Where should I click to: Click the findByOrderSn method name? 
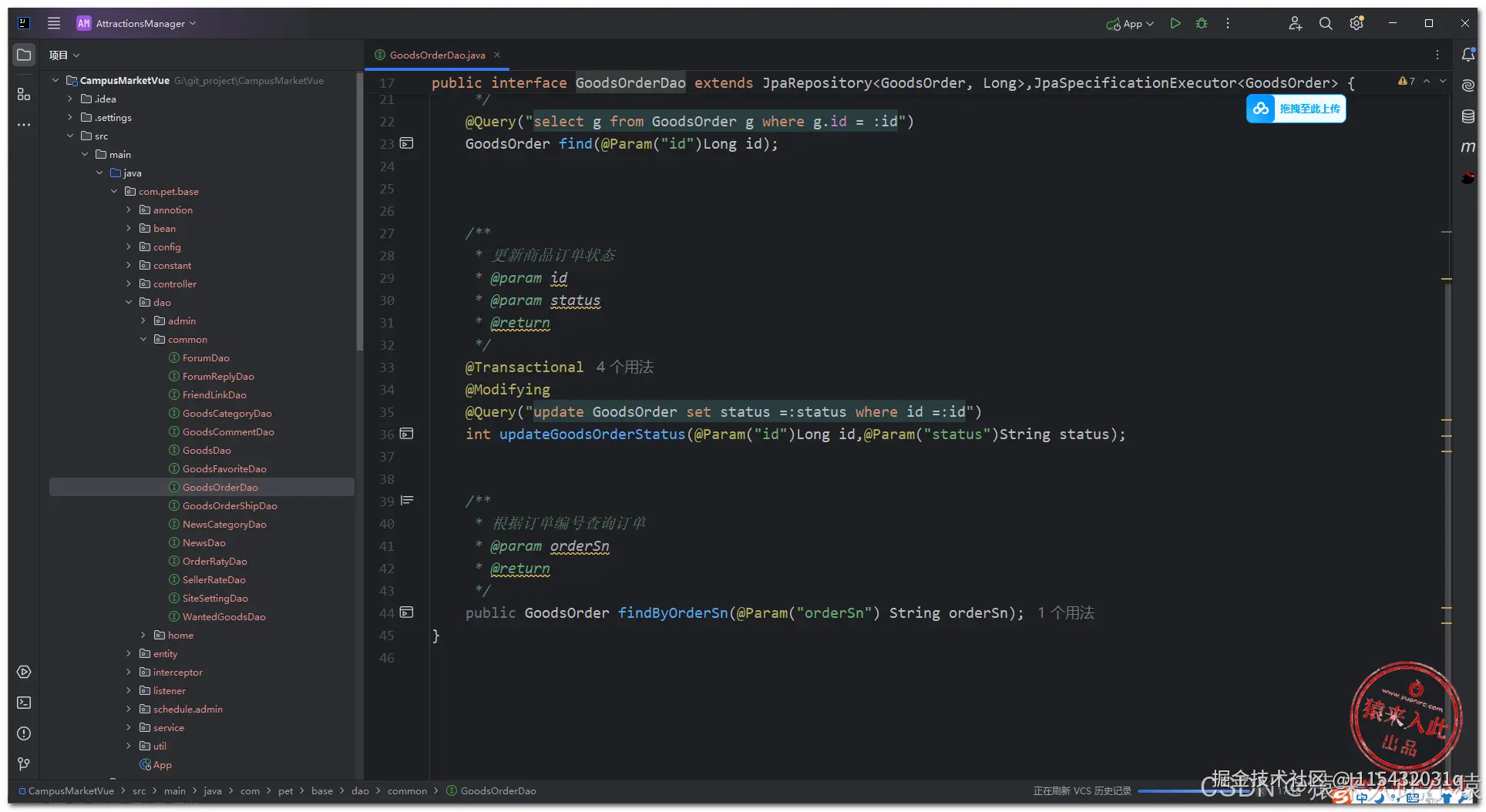pos(673,612)
